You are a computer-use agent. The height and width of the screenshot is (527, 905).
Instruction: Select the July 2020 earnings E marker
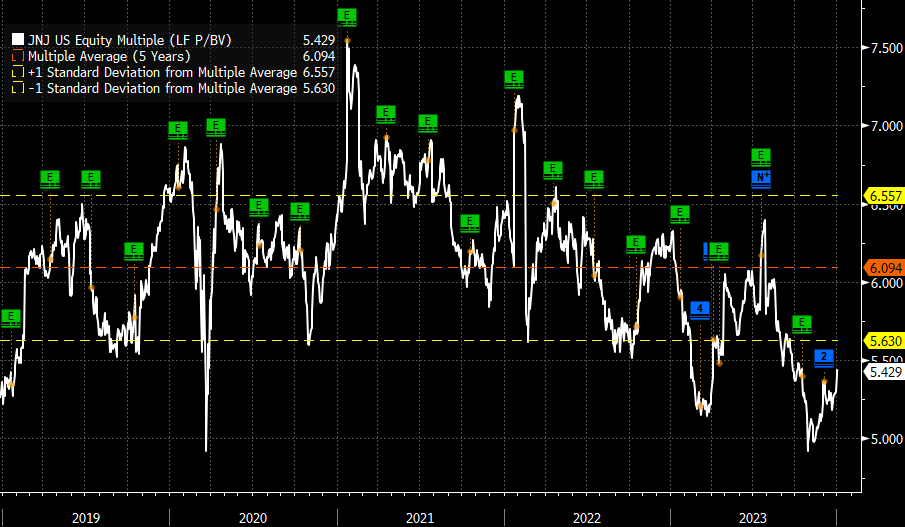[x=259, y=207]
